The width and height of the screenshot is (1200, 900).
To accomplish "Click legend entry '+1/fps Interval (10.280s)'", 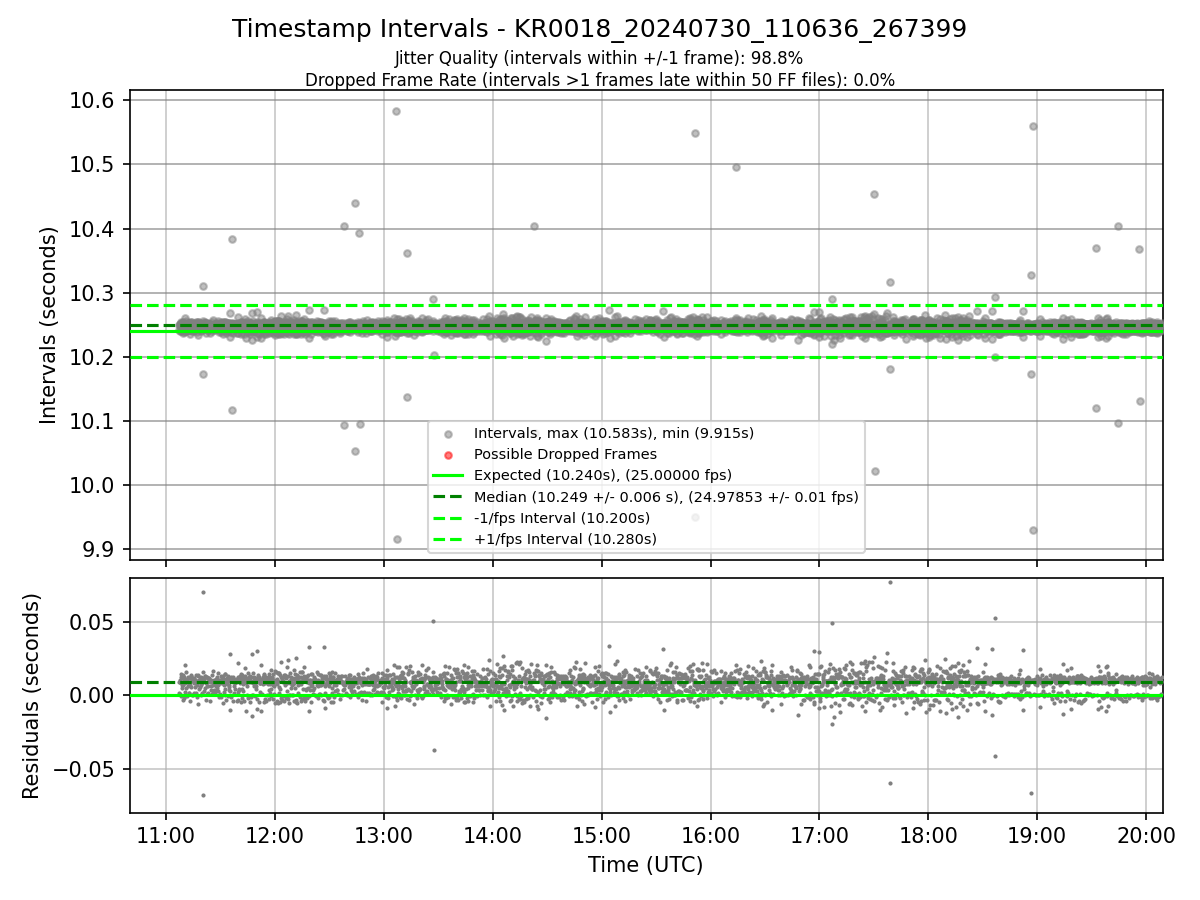I will click(x=565, y=539).
